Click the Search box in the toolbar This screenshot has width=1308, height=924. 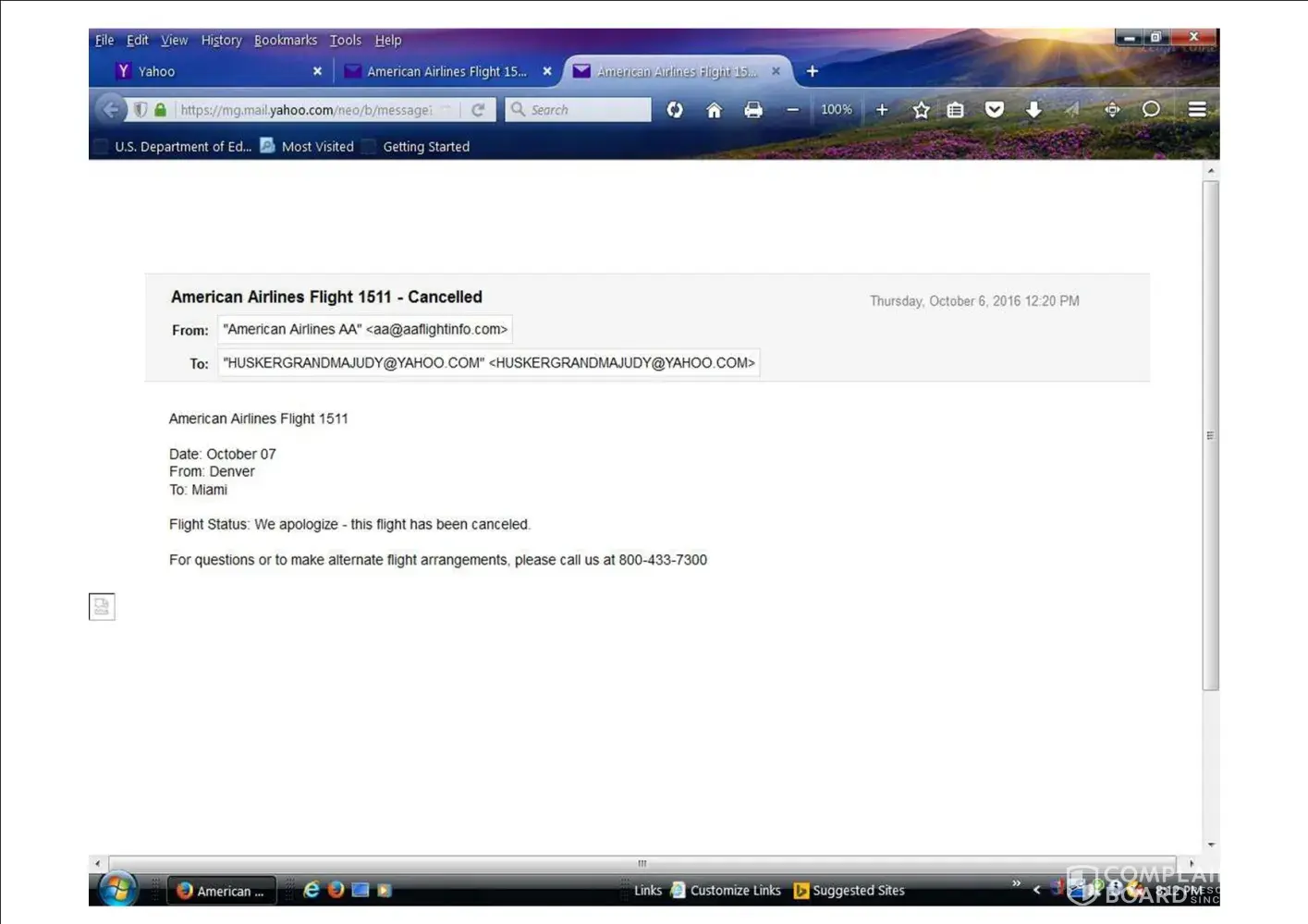579,110
